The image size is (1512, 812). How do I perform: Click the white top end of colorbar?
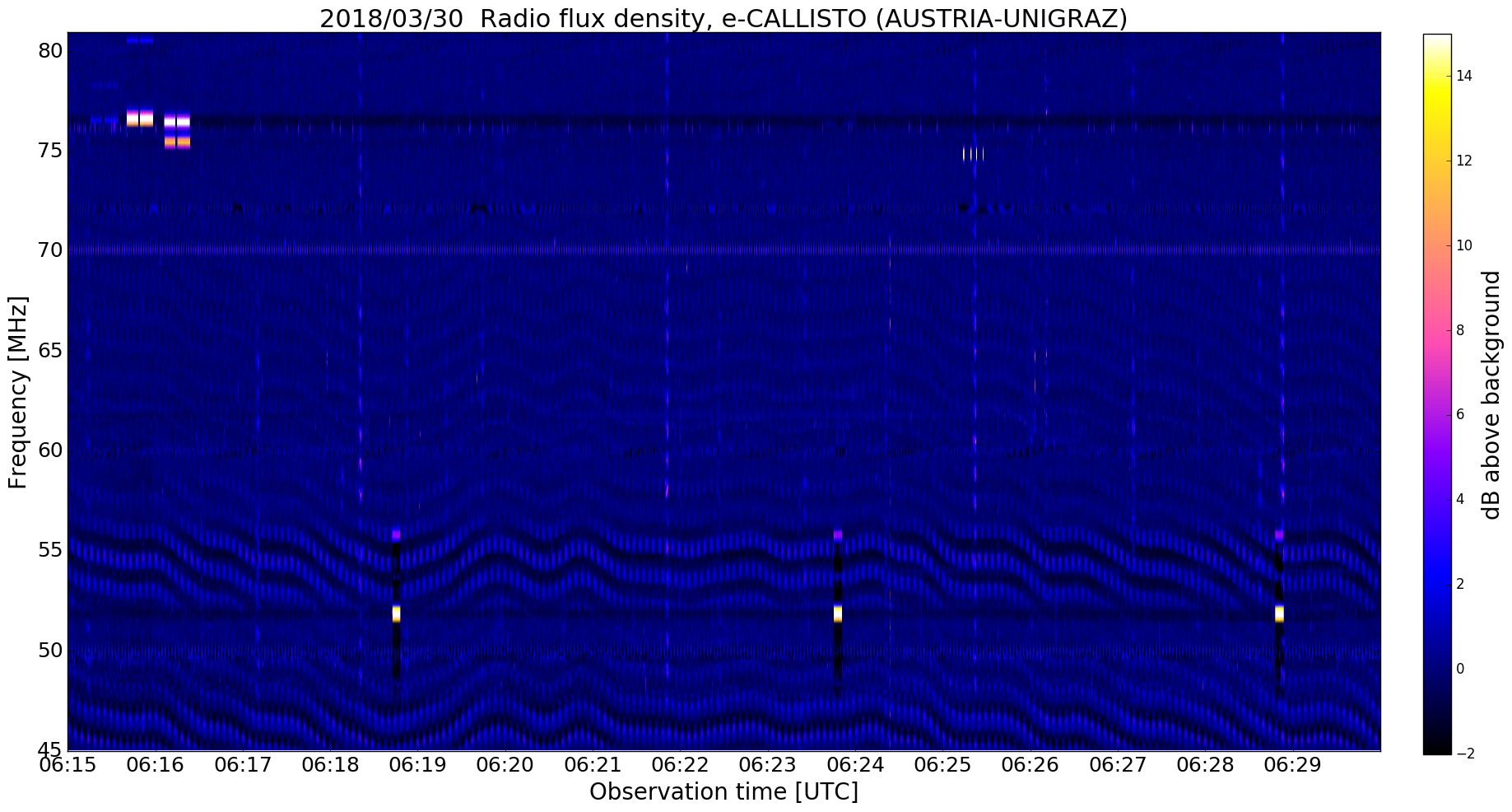click(1437, 40)
